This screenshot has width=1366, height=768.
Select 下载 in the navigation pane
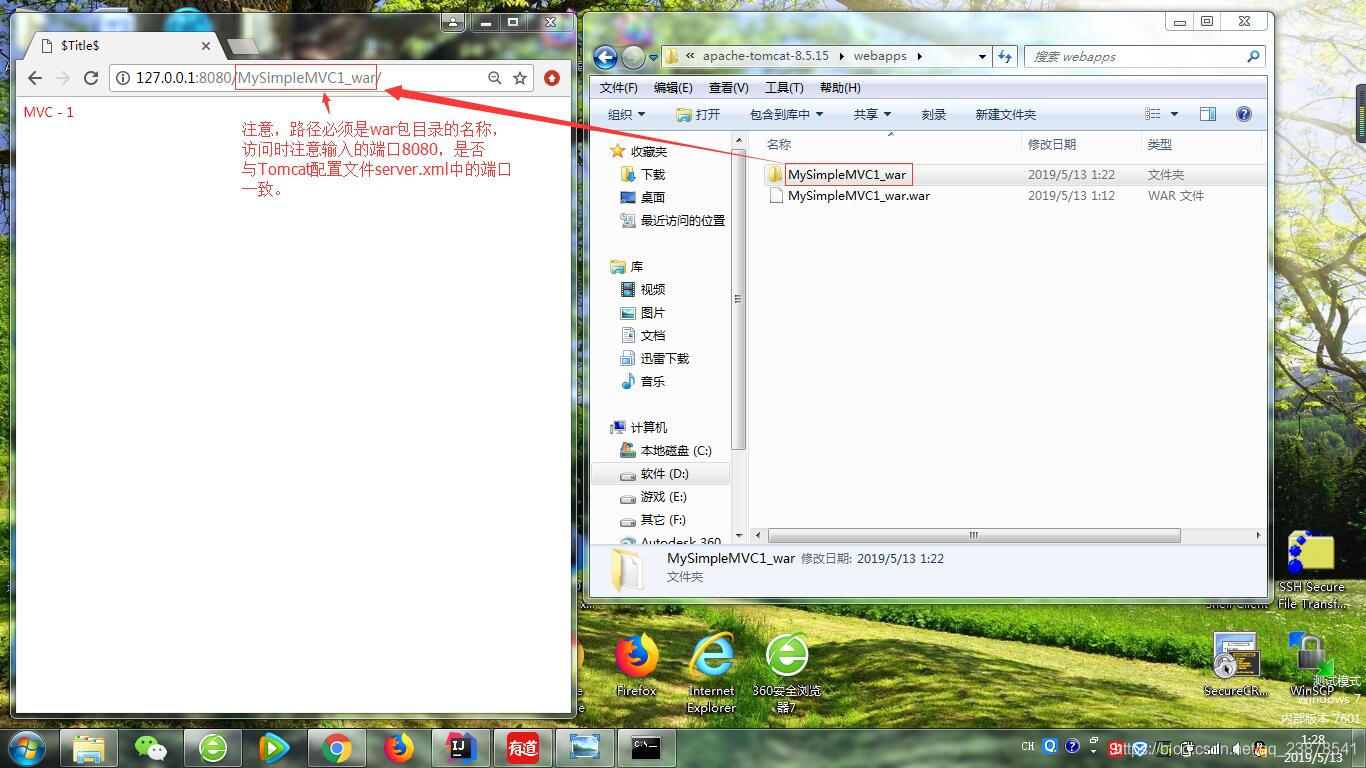coord(642,174)
